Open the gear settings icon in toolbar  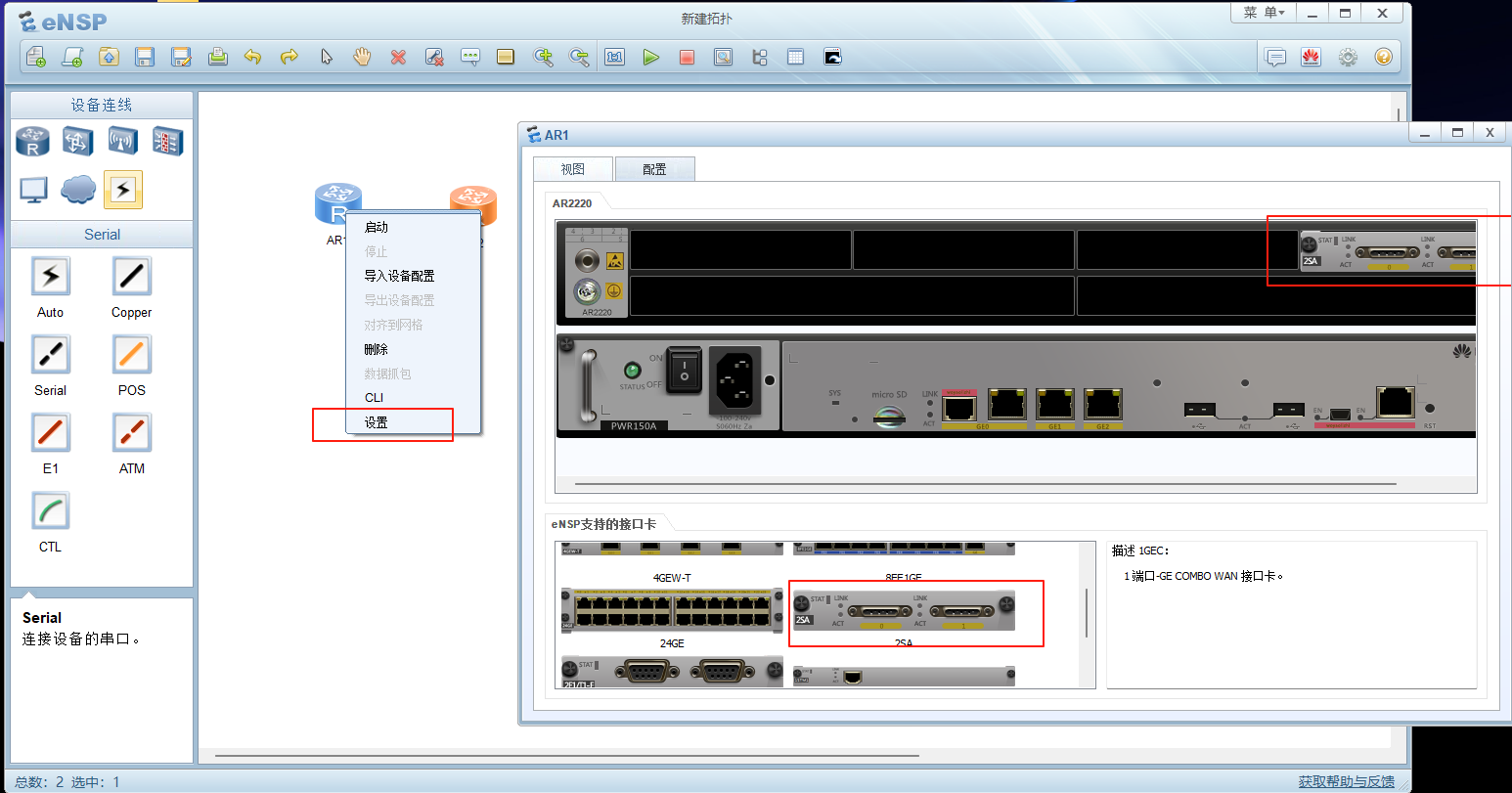(1348, 57)
